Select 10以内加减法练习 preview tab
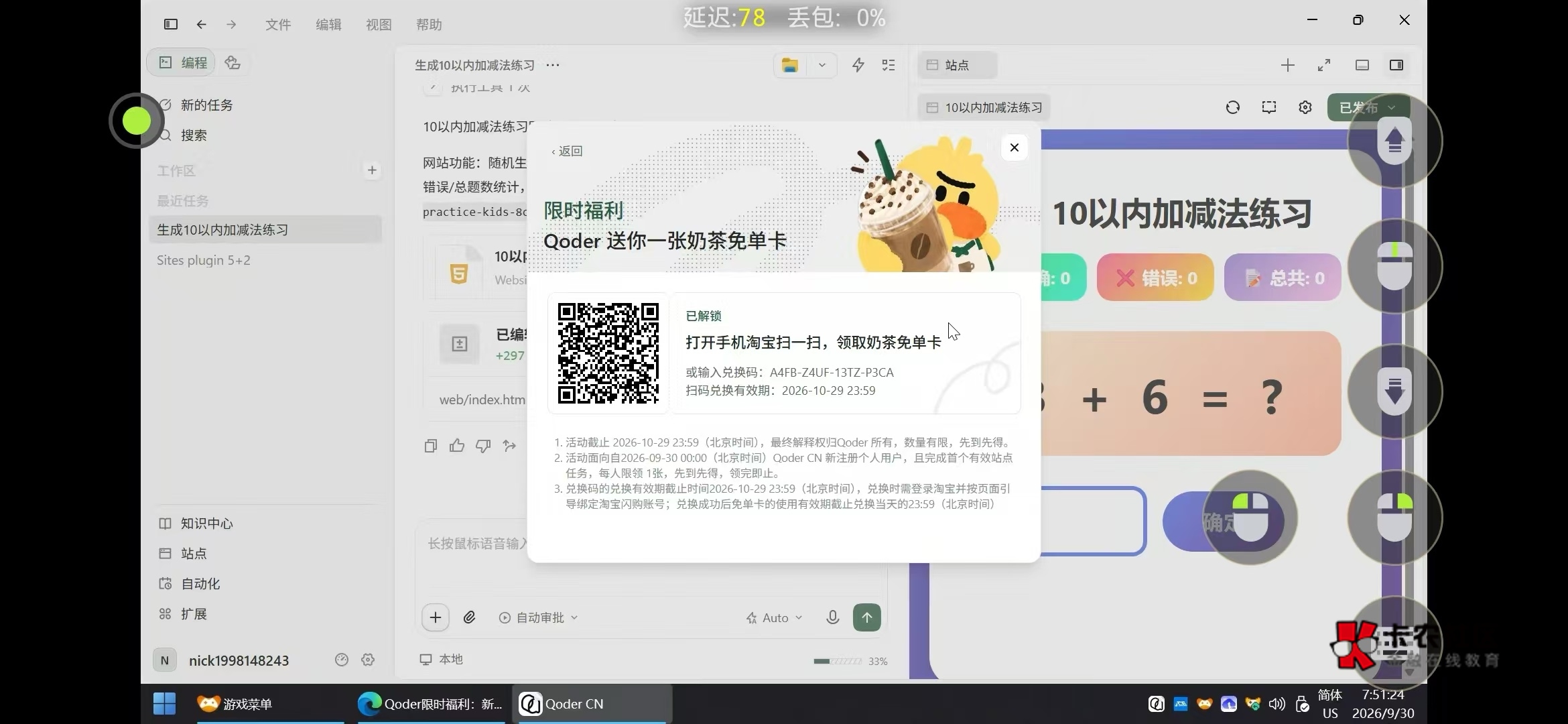This screenshot has height=724, width=1568. pos(984,107)
